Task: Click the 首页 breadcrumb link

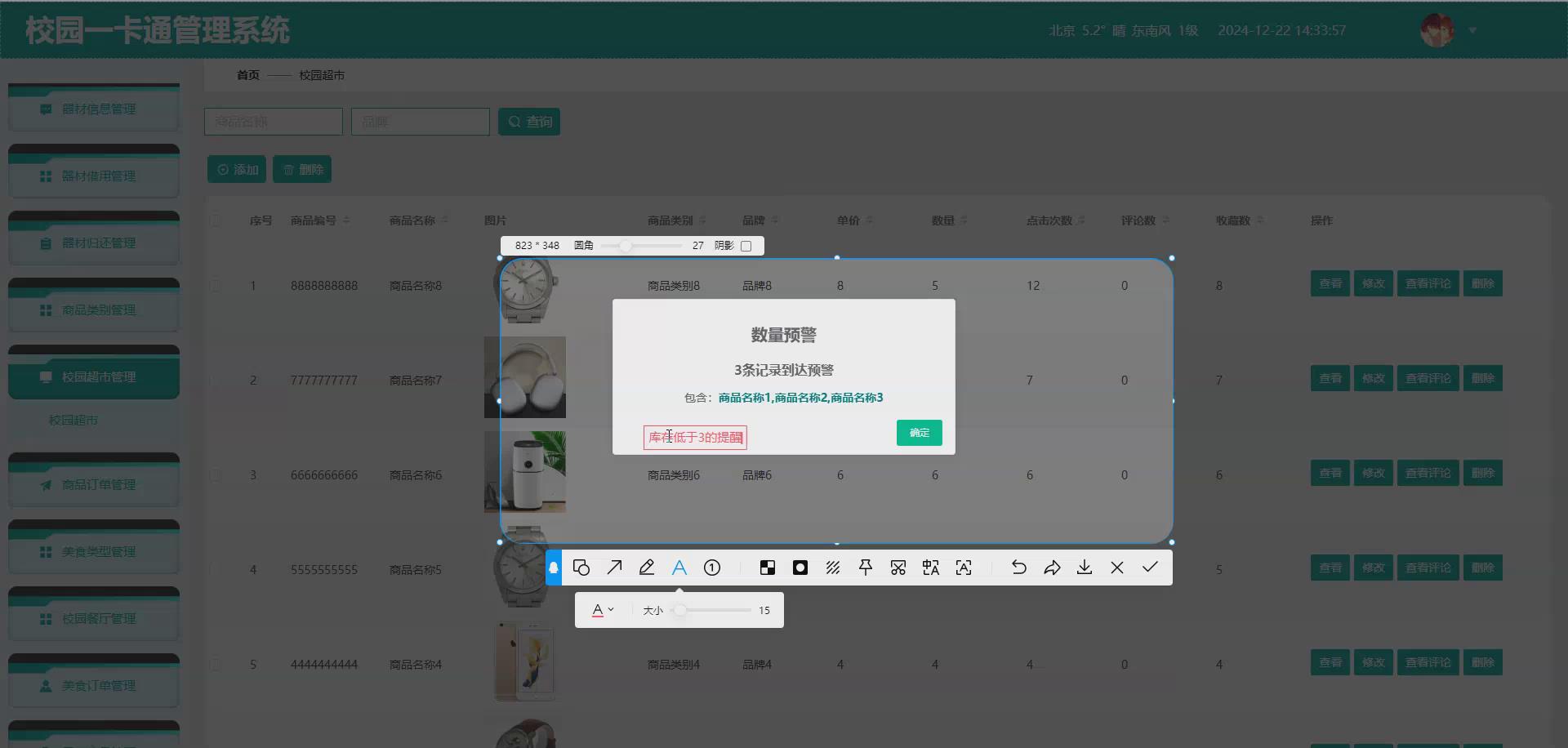Action: click(x=248, y=75)
